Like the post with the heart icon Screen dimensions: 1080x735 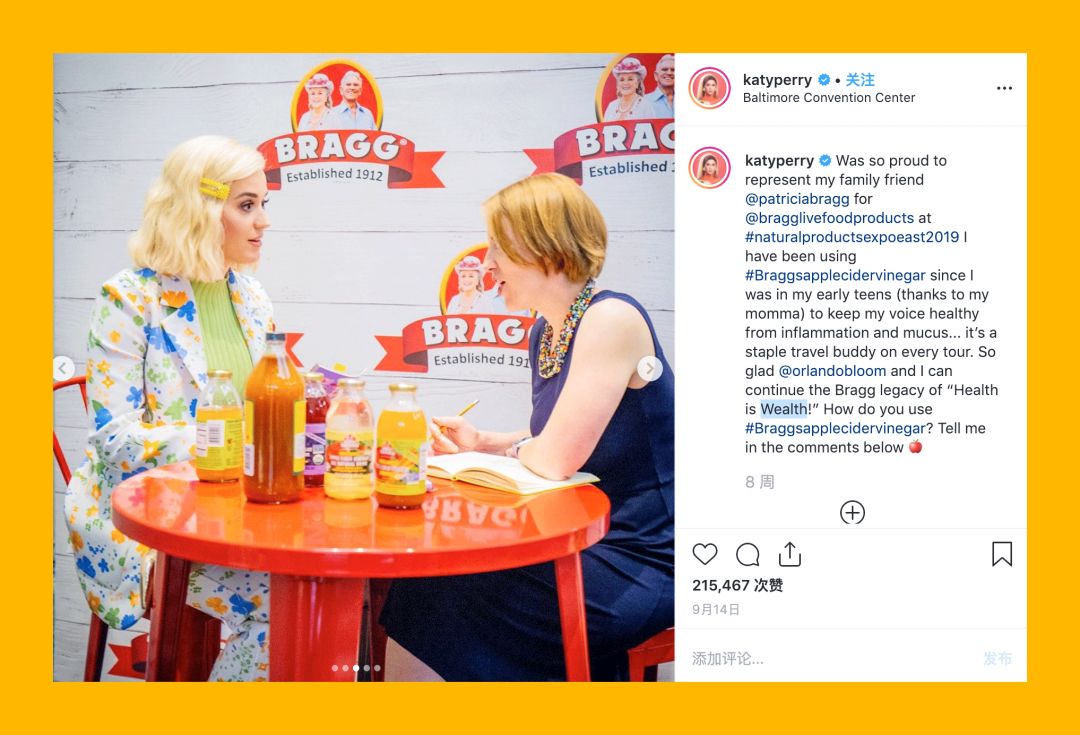[x=705, y=554]
